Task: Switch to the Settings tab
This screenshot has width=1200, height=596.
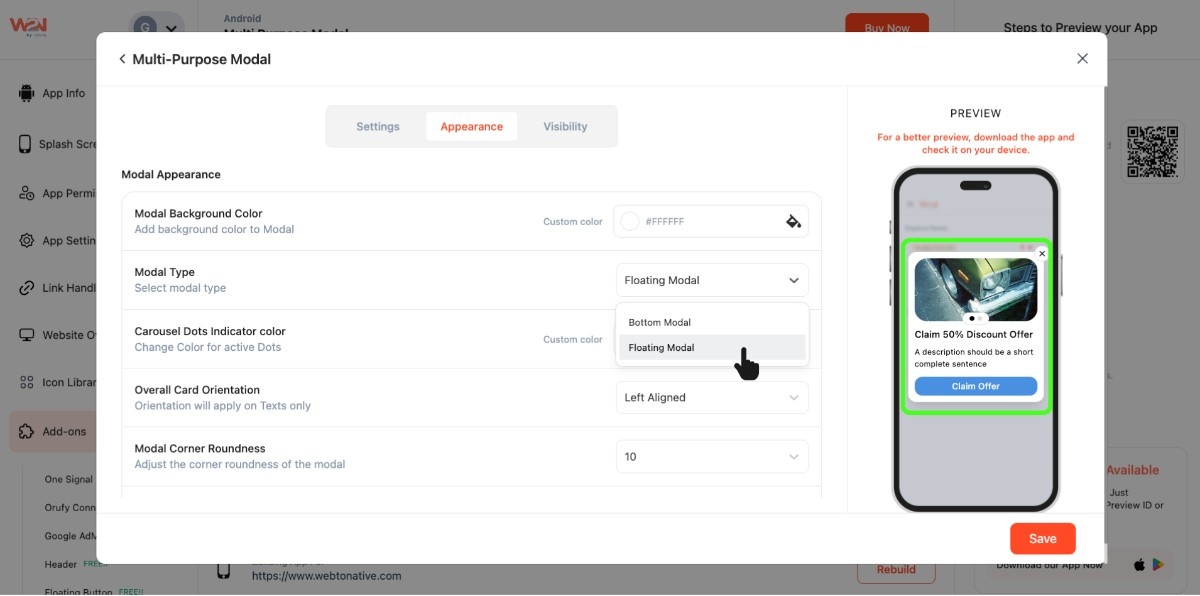Action: (x=378, y=127)
